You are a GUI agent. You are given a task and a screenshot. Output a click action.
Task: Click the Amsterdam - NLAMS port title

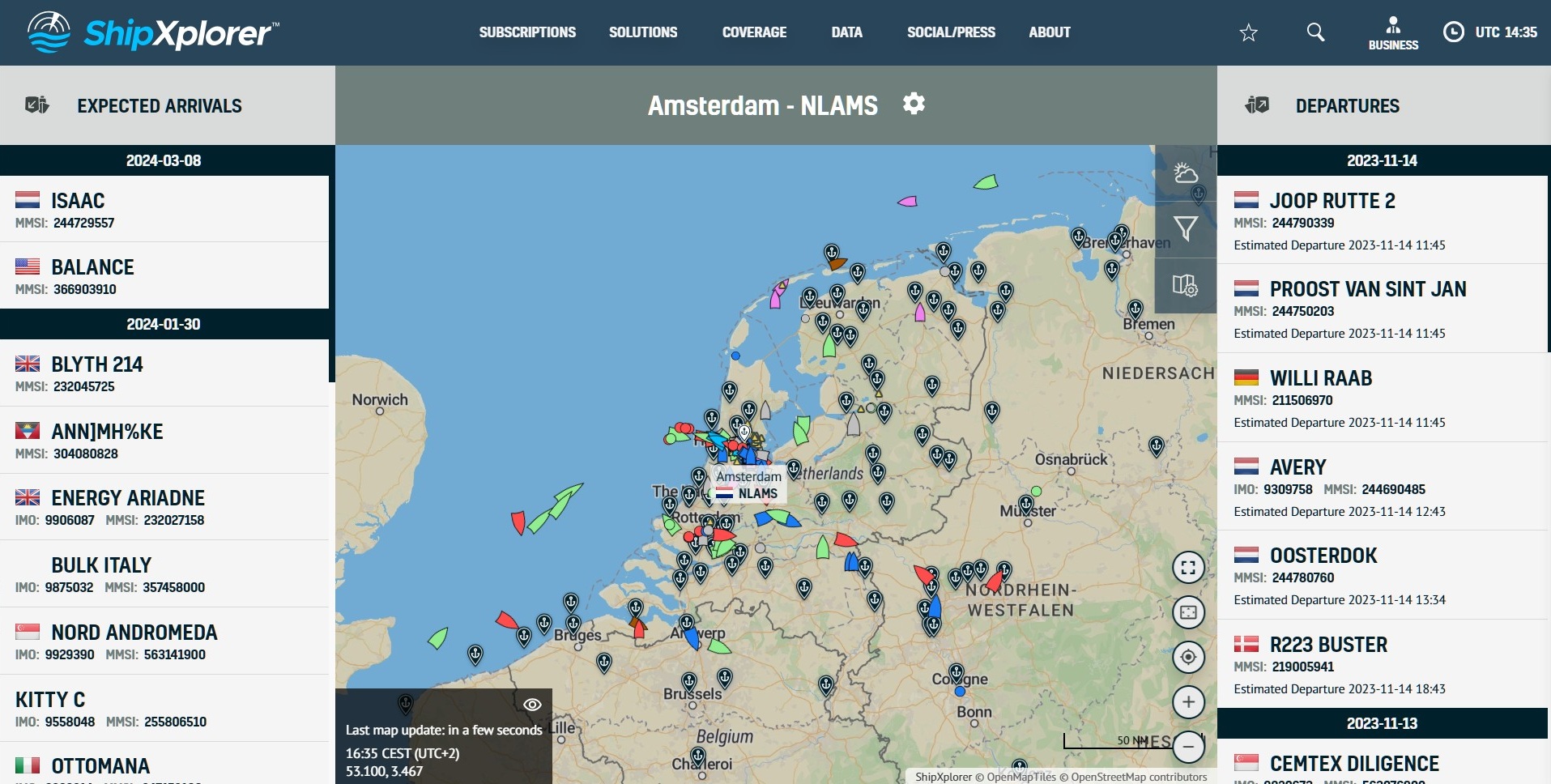[x=762, y=105]
